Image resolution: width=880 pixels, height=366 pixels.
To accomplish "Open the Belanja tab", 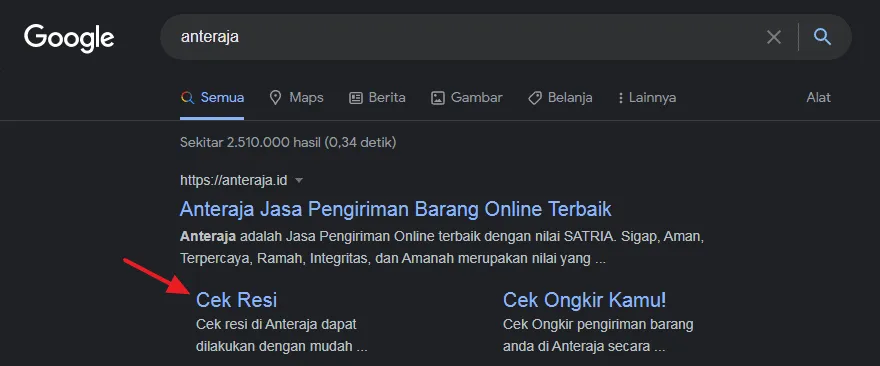I will tap(560, 98).
